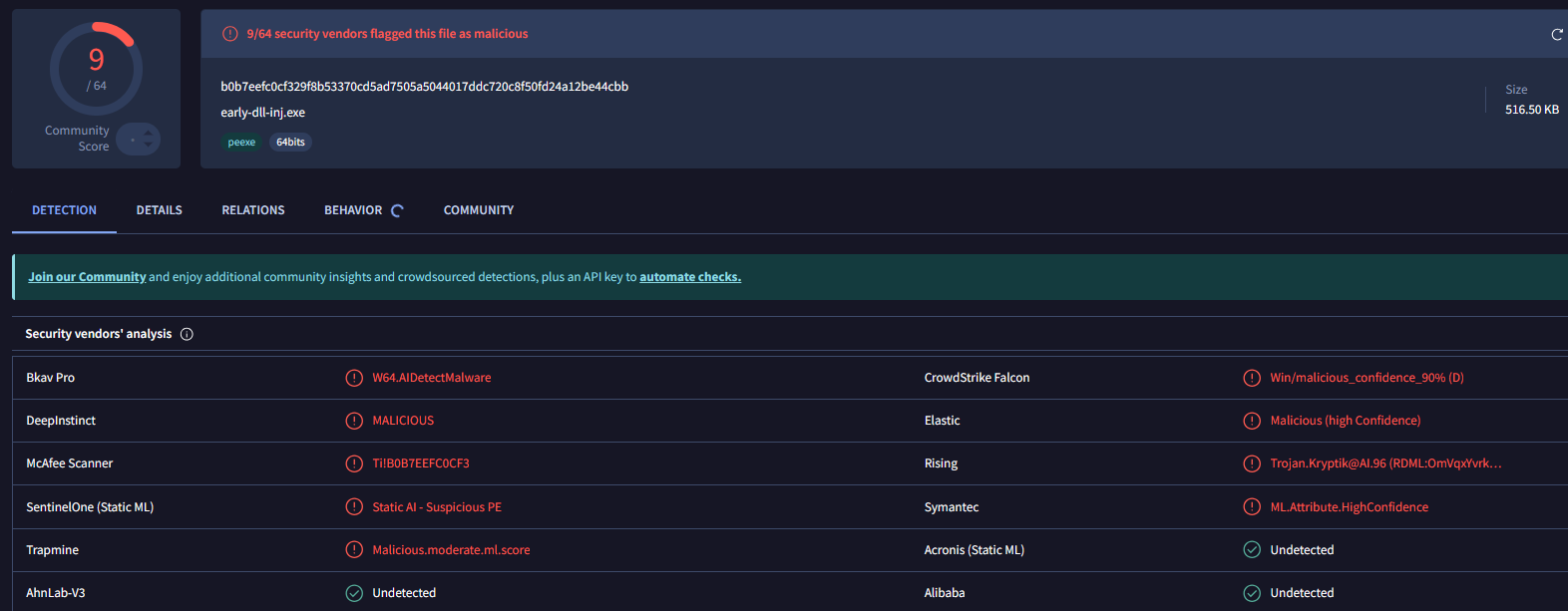This screenshot has height=611, width=1568.
Task: Click the reanalyze refresh icon
Action: pos(1557,34)
